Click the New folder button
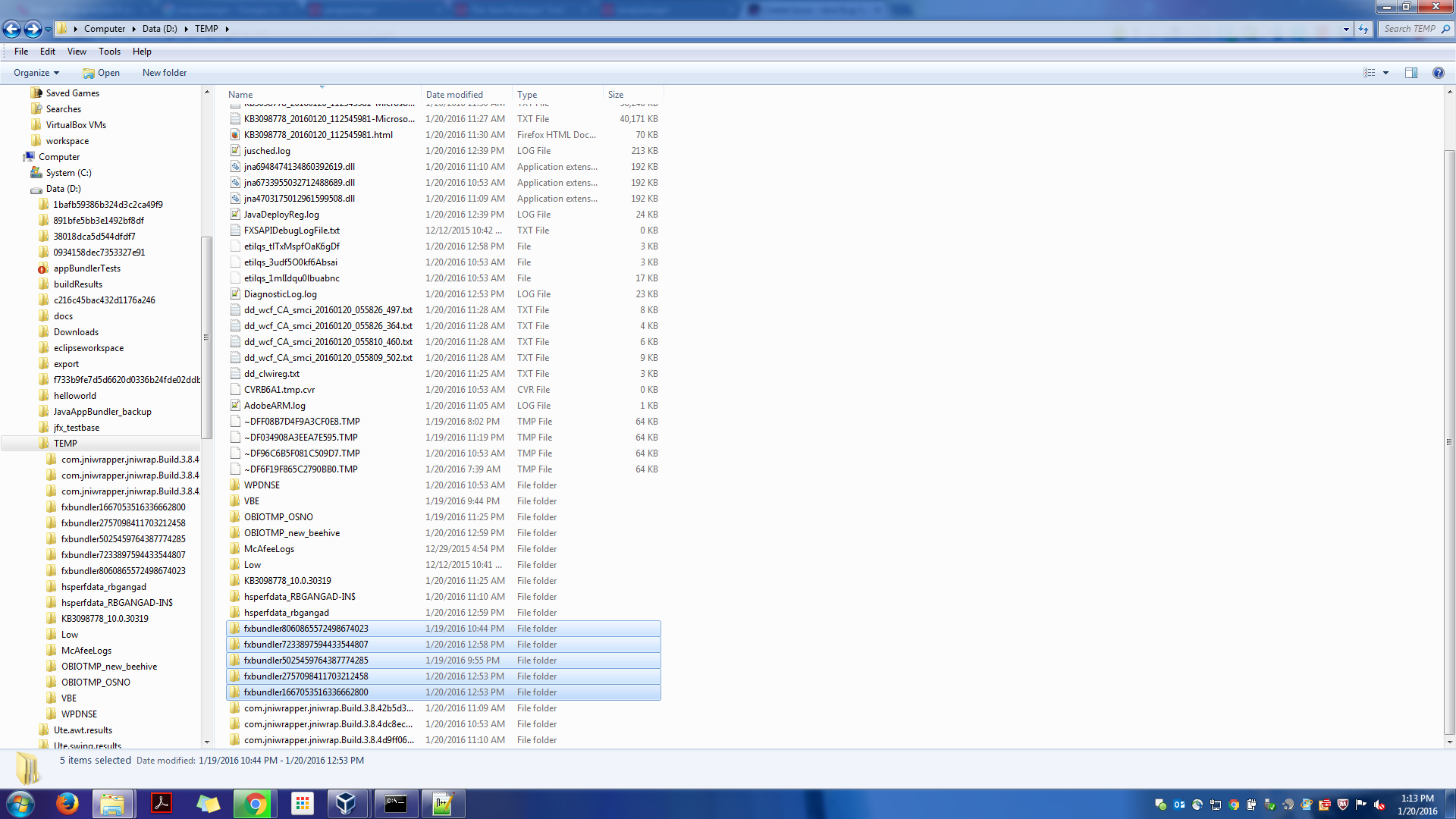The height and width of the screenshot is (819, 1456). click(165, 73)
